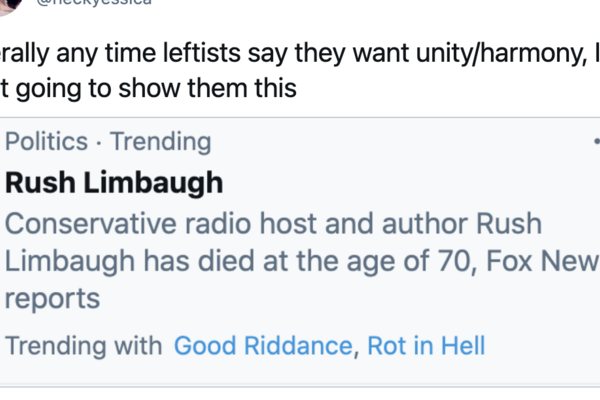Click the Trending label beside Politics
This screenshot has width=600, height=400.
click(161, 142)
